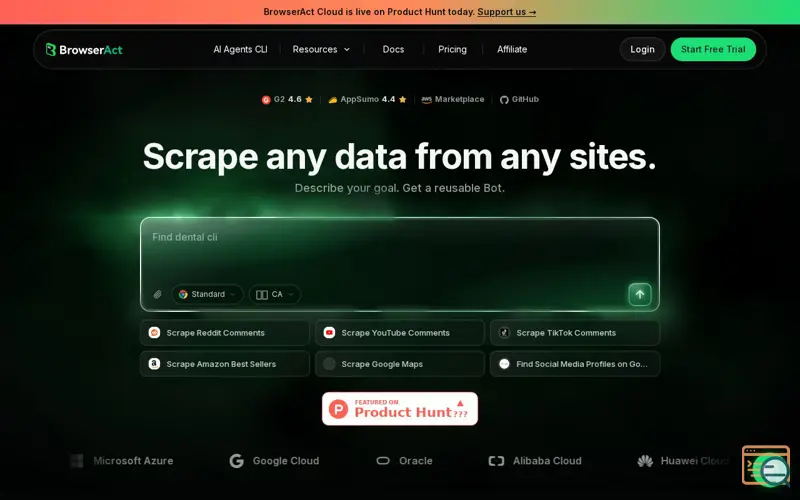This screenshot has width=800, height=500.
Task: Open the Affiliate page
Action: pos(512,49)
